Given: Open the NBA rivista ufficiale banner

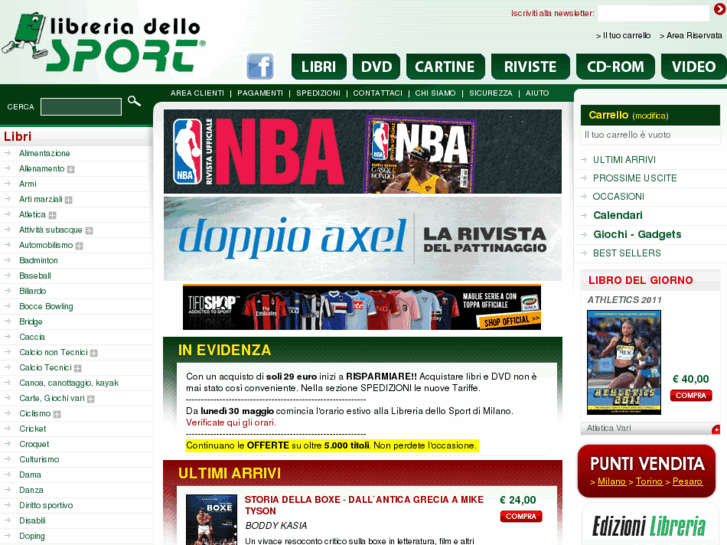Looking at the screenshot, I should [x=363, y=152].
